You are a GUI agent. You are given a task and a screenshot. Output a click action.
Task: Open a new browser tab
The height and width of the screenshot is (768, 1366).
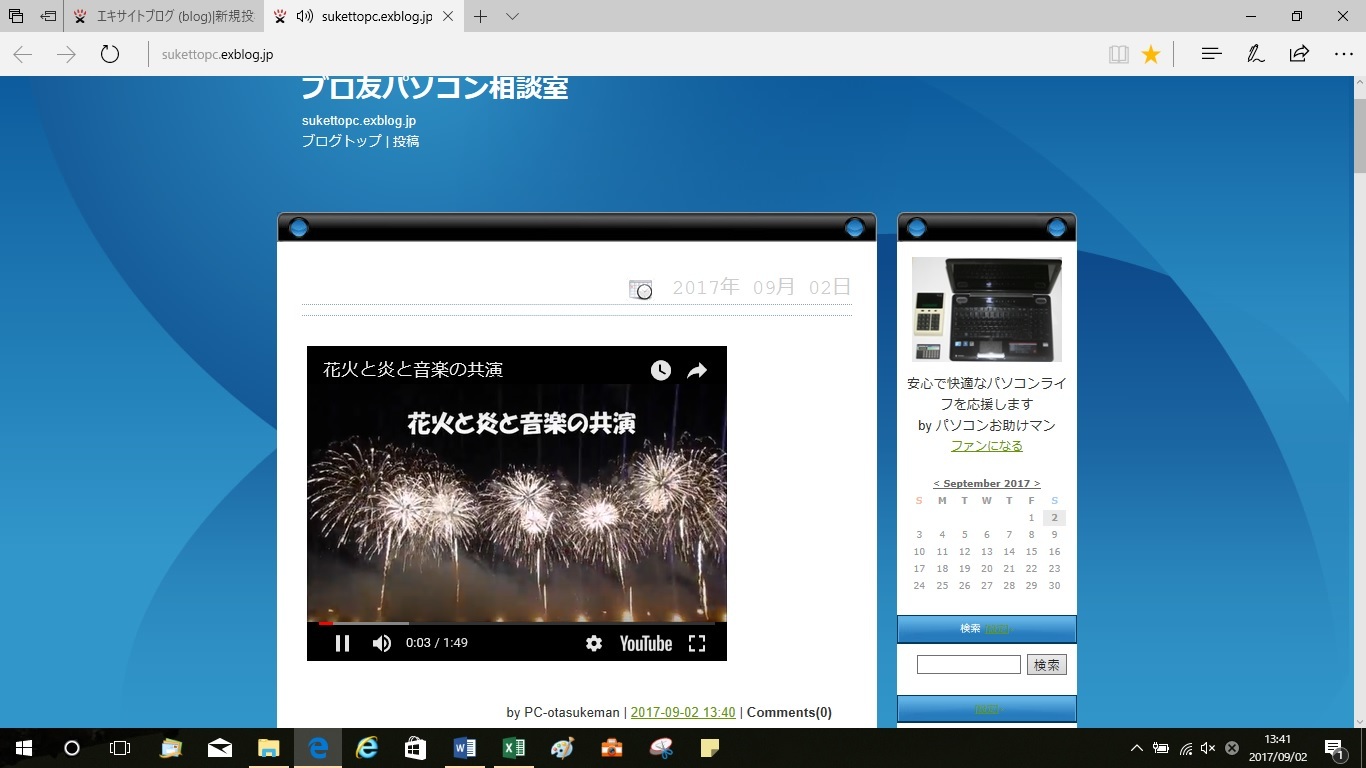[480, 16]
